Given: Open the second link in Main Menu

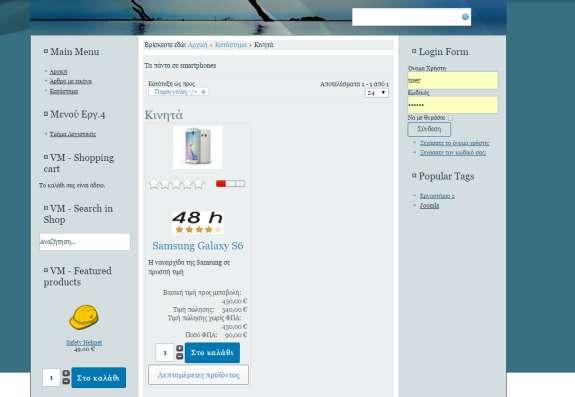Looking at the screenshot, I should [70, 81].
